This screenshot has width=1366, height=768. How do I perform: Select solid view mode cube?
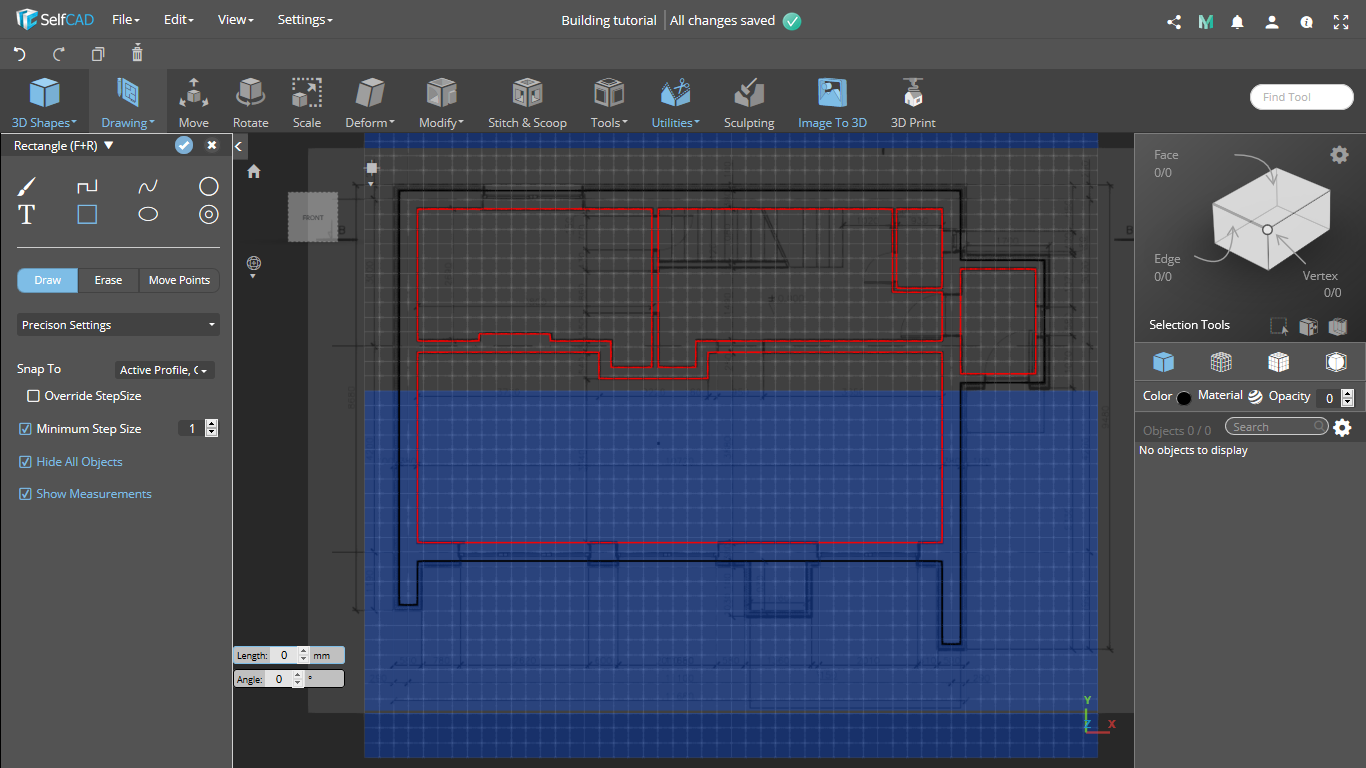1163,362
